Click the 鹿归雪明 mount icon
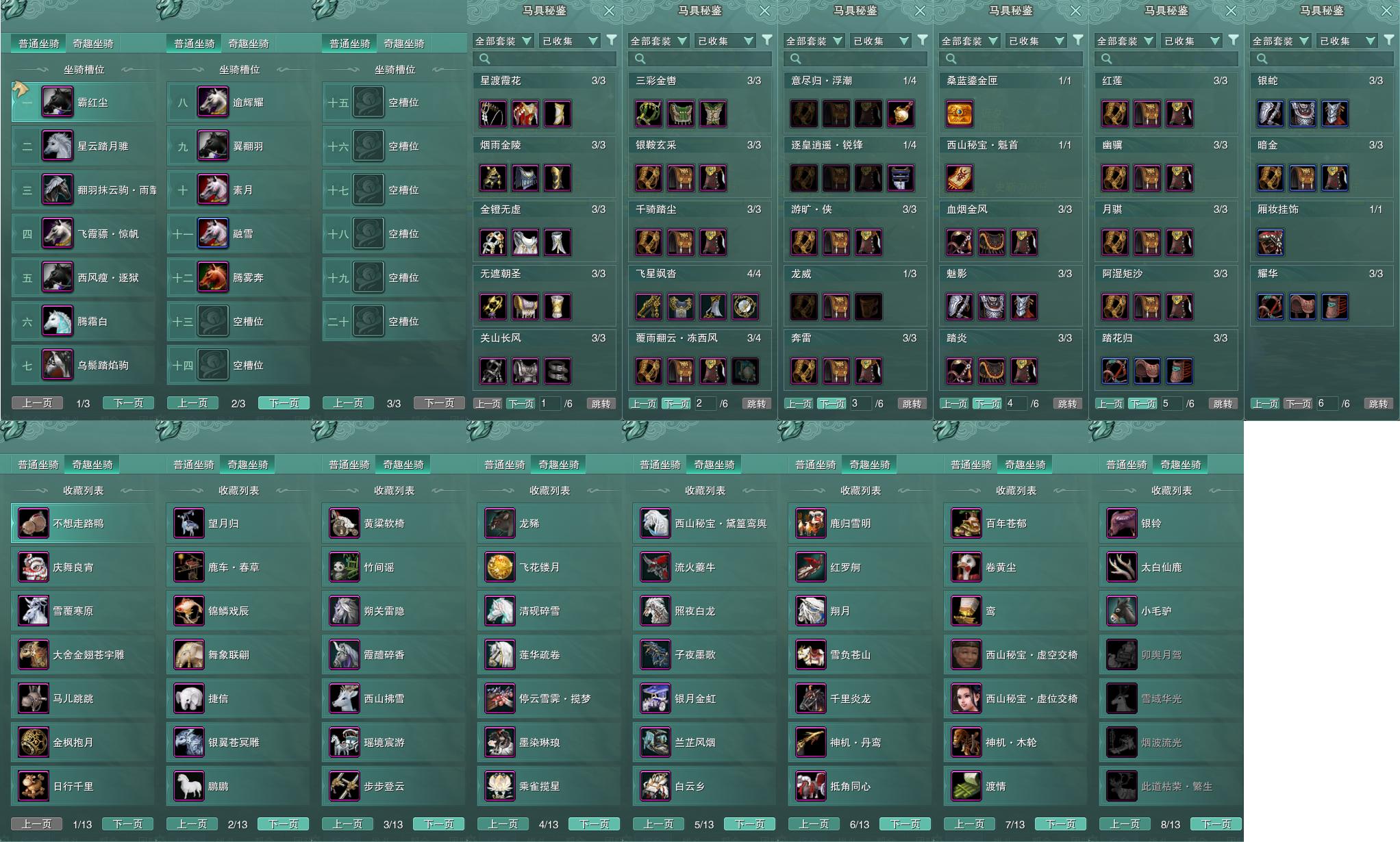This screenshot has height=842, width=1400. tap(810, 523)
